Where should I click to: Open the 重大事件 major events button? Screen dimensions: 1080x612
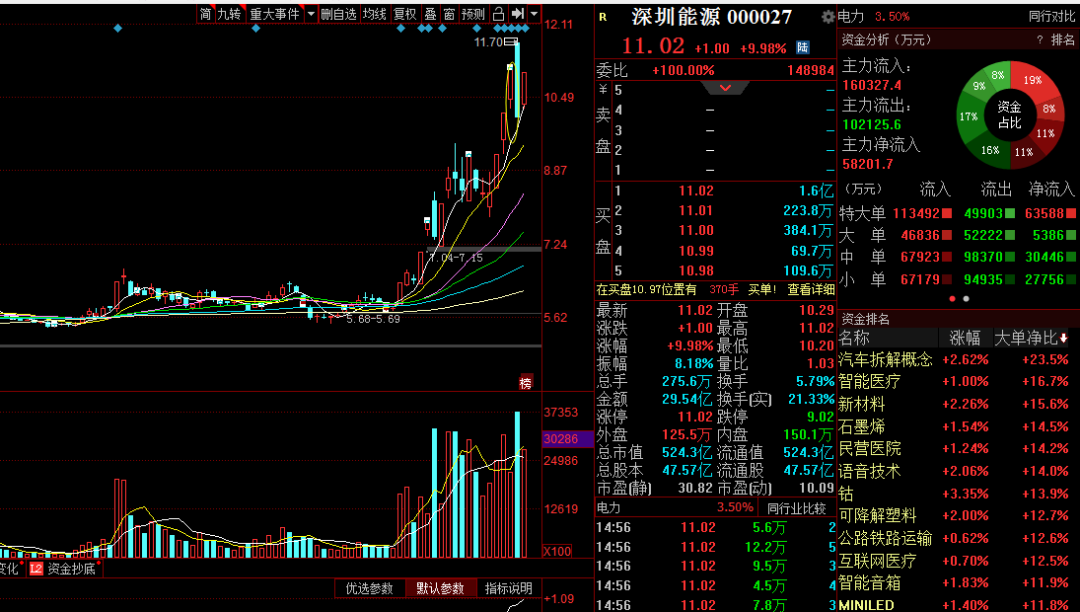click(x=275, y=14)
